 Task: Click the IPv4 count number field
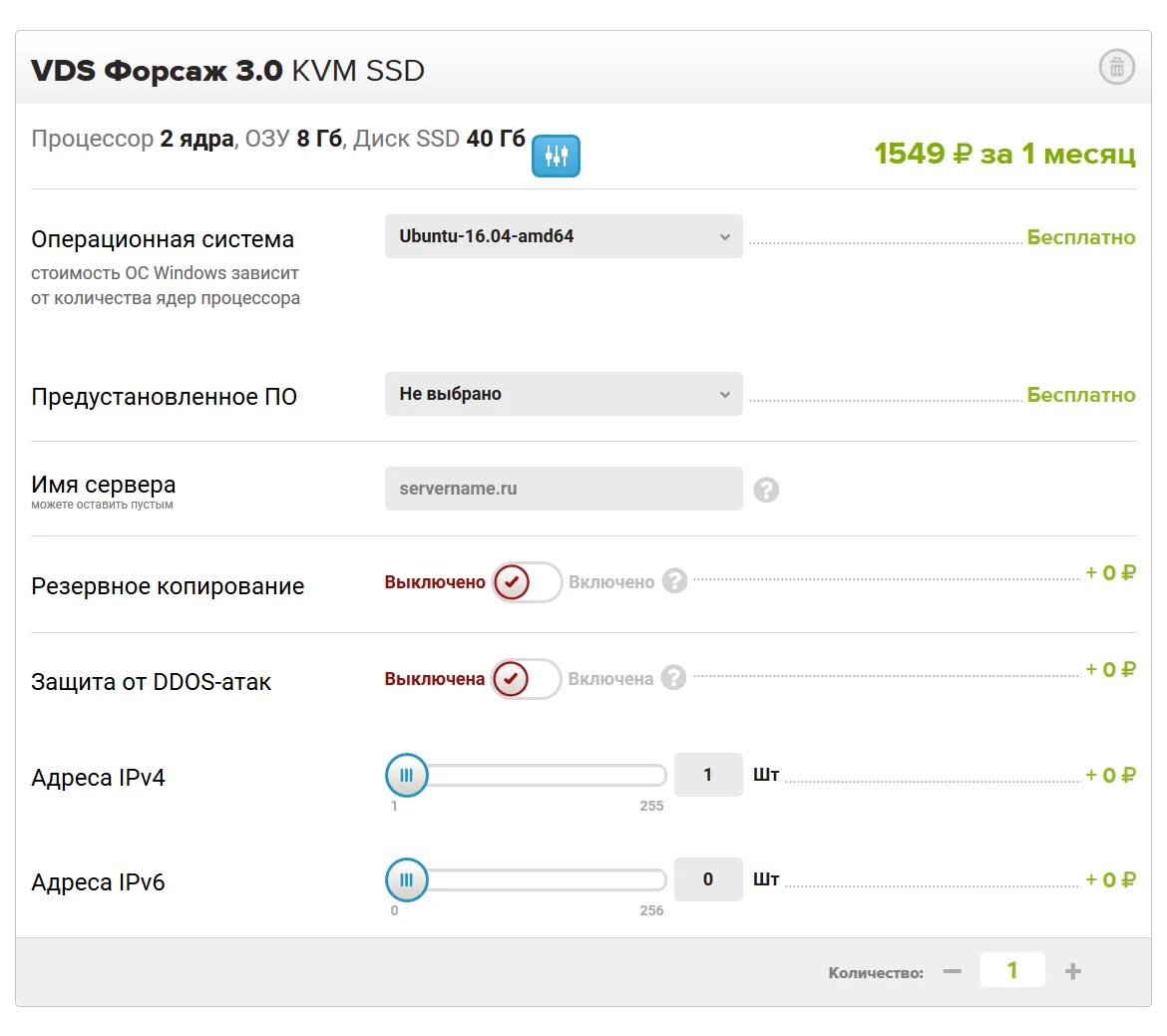[x=708, y=775]
